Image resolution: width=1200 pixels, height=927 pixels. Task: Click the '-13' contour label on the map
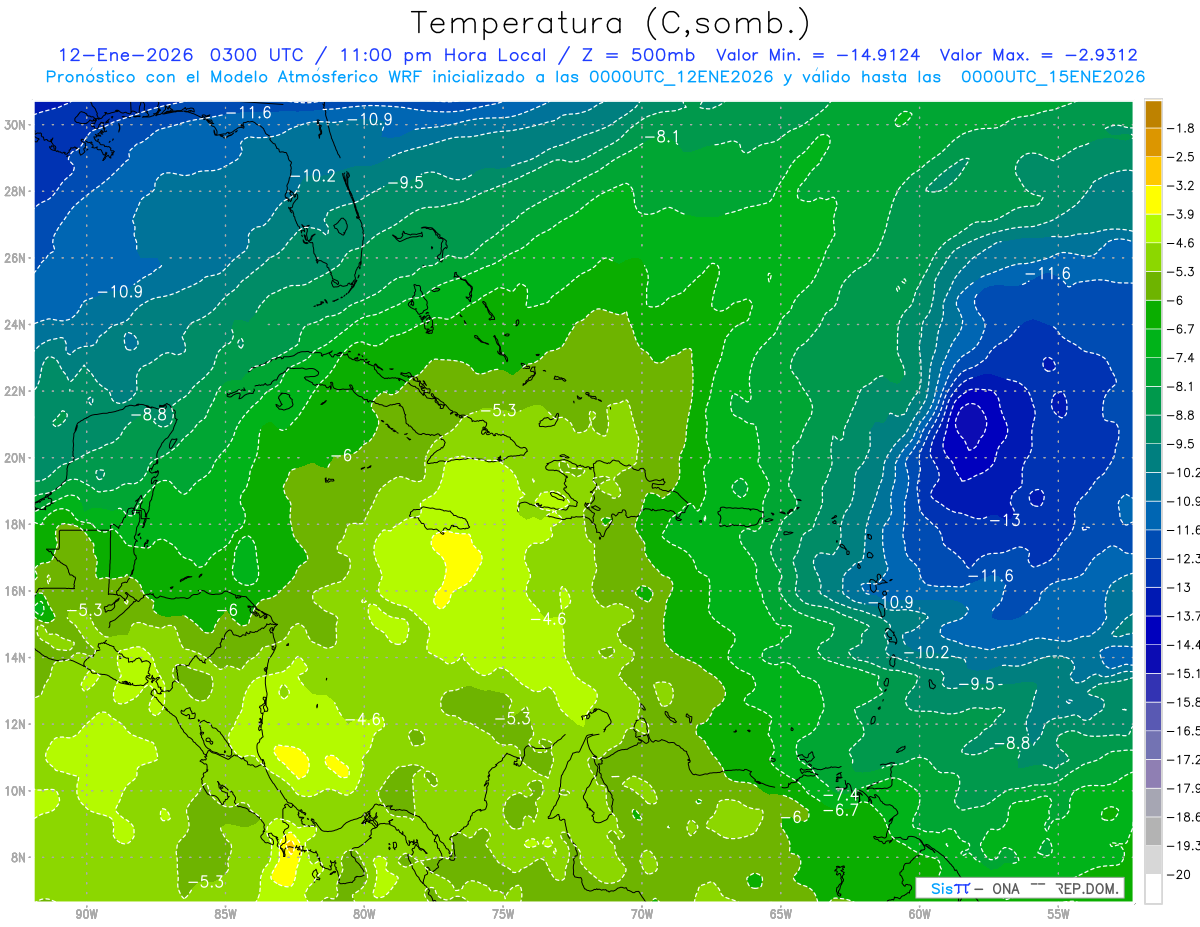(x=1004, y=521)
